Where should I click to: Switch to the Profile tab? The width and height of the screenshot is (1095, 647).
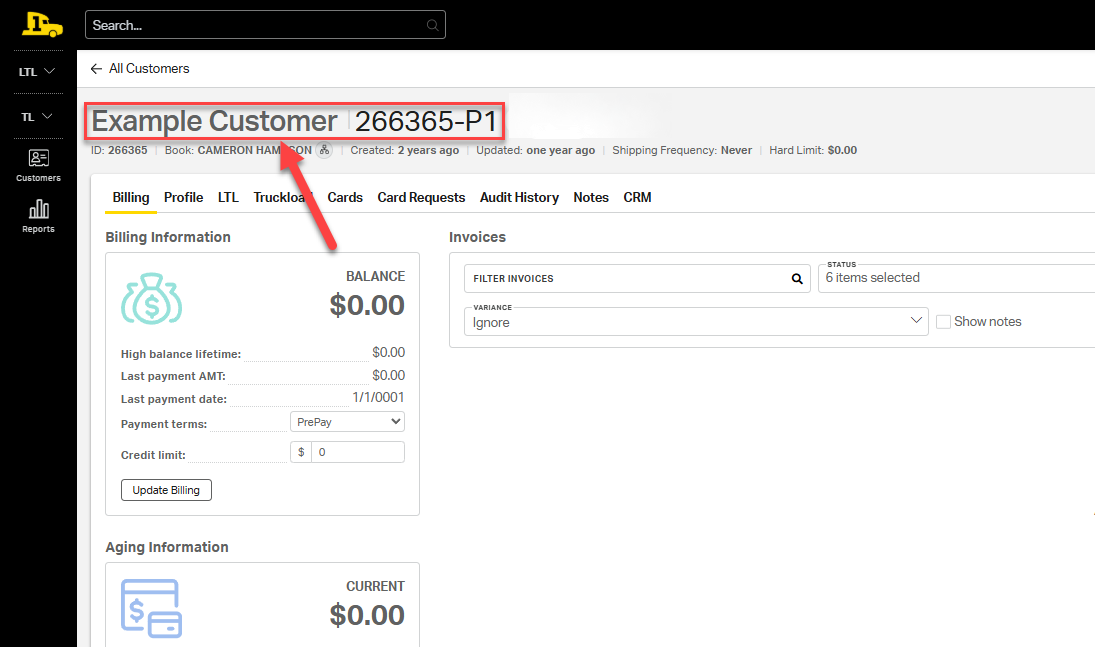coord(184,198)
